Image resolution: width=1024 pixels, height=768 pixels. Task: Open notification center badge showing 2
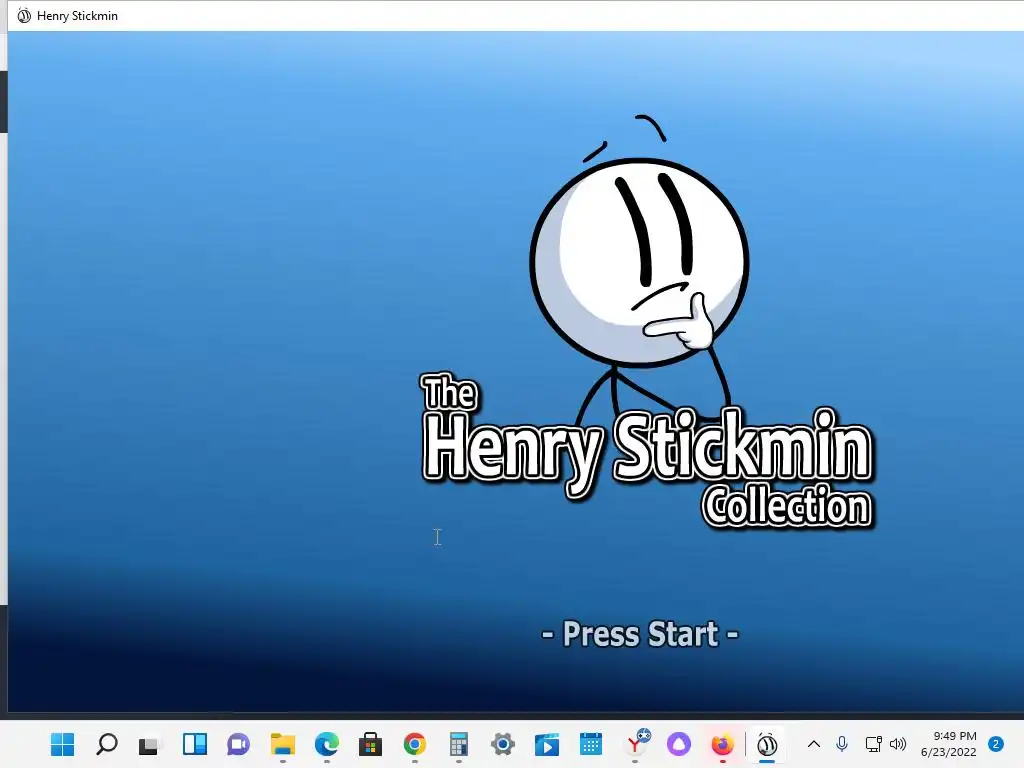click(996, 744)
